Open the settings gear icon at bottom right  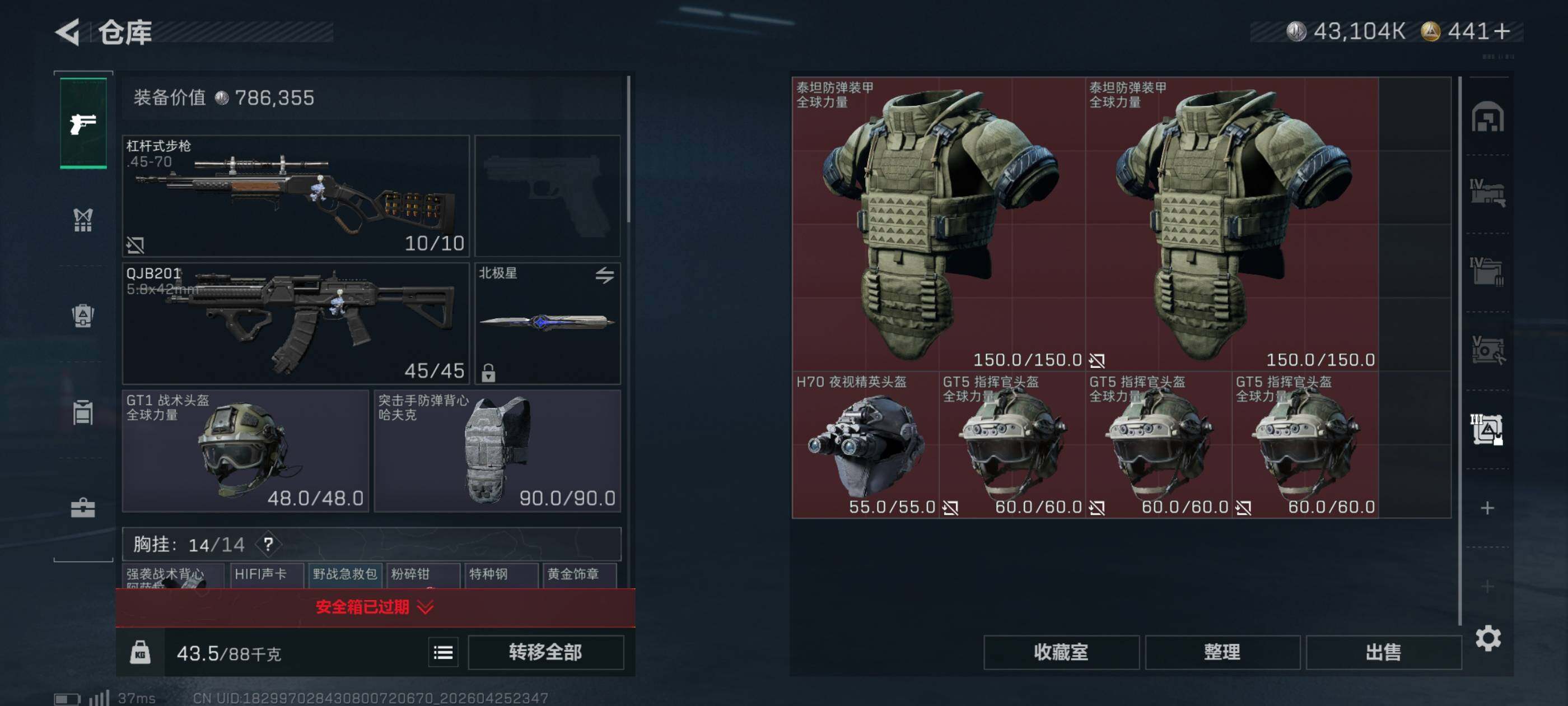click(x=1488, y=638)
